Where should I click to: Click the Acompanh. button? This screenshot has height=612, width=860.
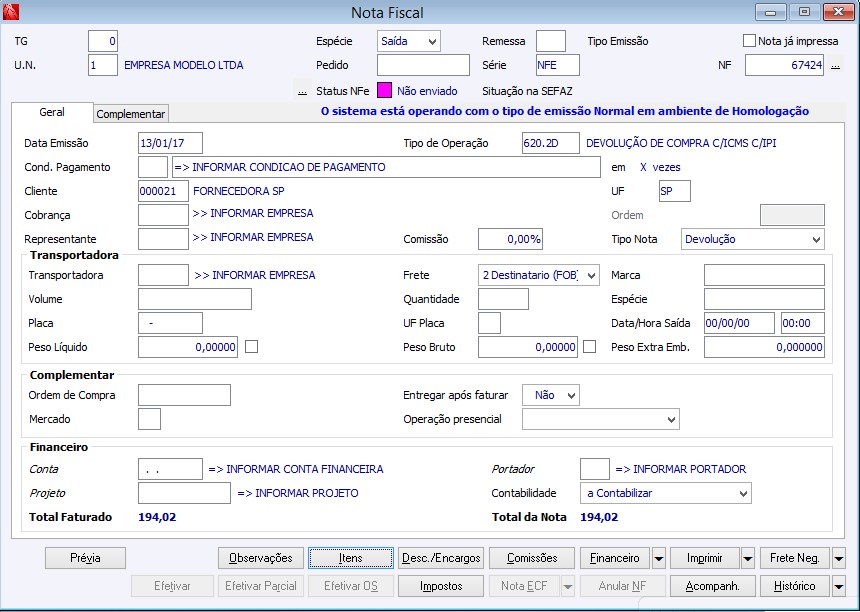pos(712,586)
